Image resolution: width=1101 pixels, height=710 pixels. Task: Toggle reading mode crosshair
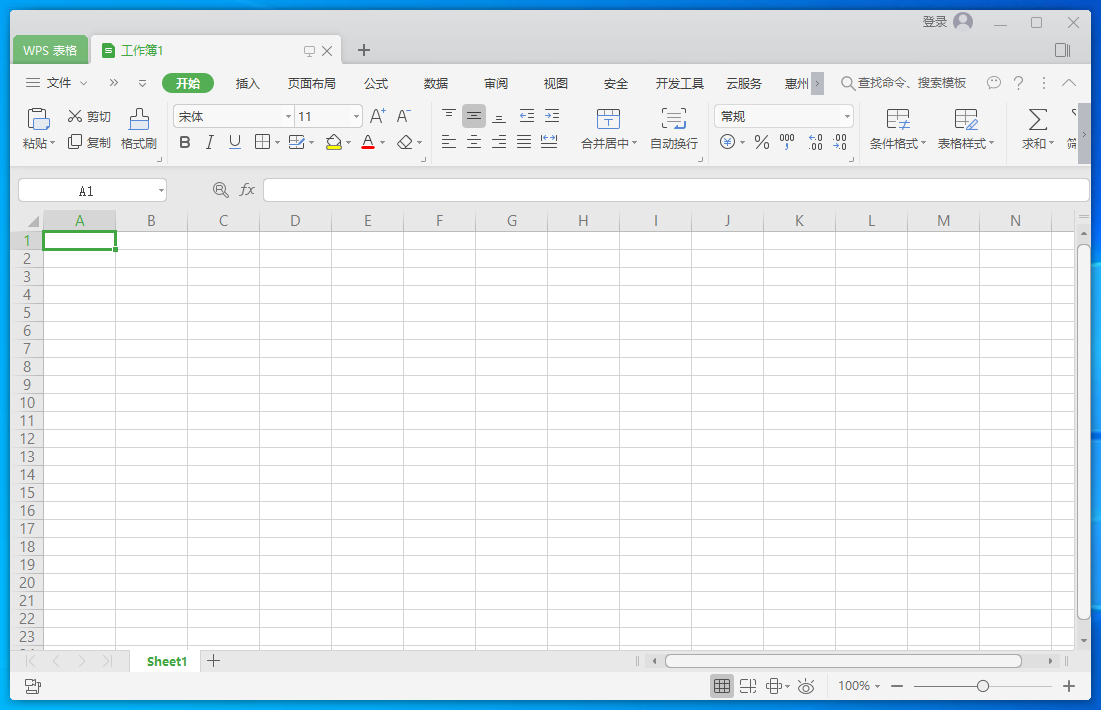pyautogui.click(x=774, y=686)
